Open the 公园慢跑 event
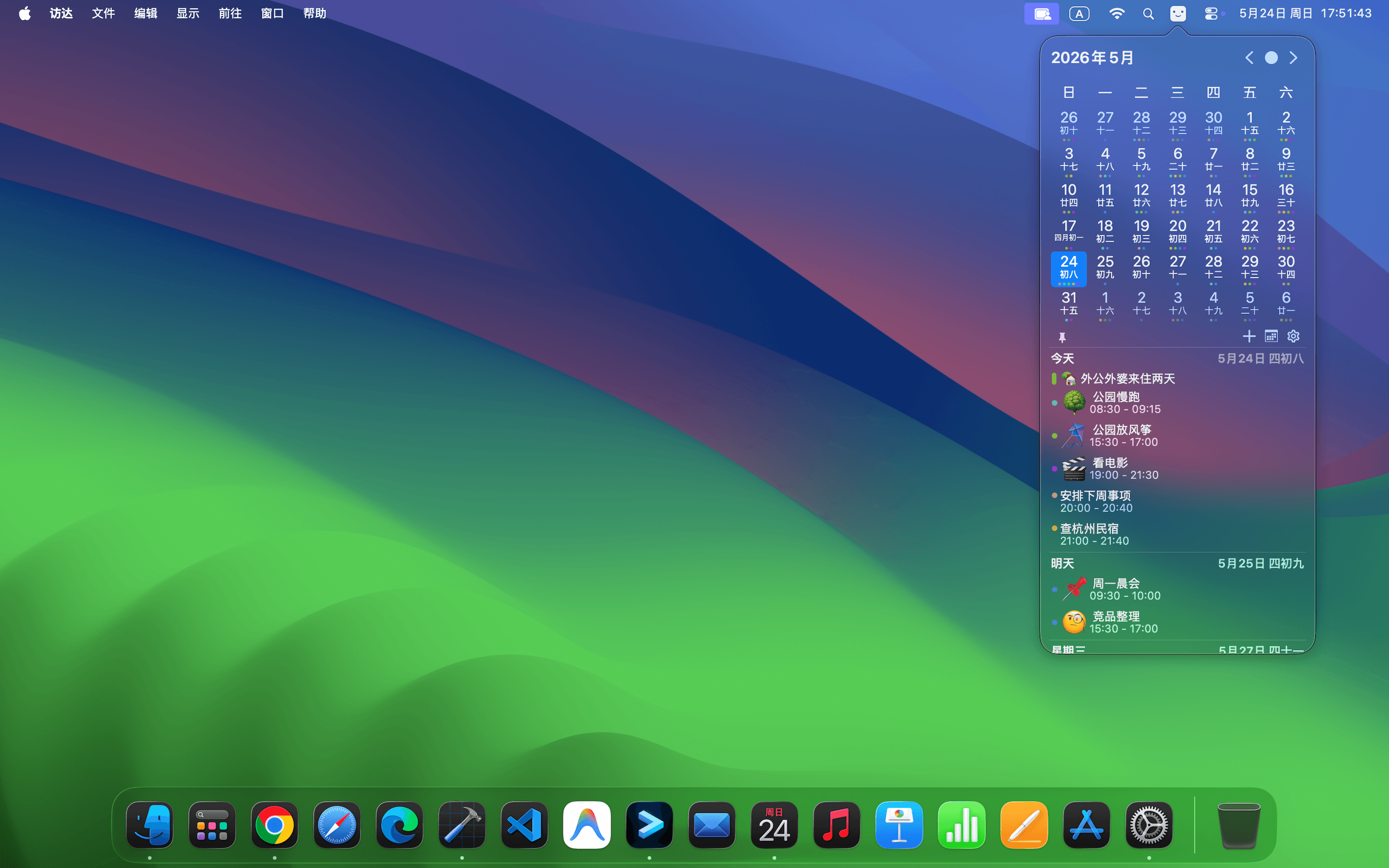The image size is (1389, 868). (x=1177, y=403)
